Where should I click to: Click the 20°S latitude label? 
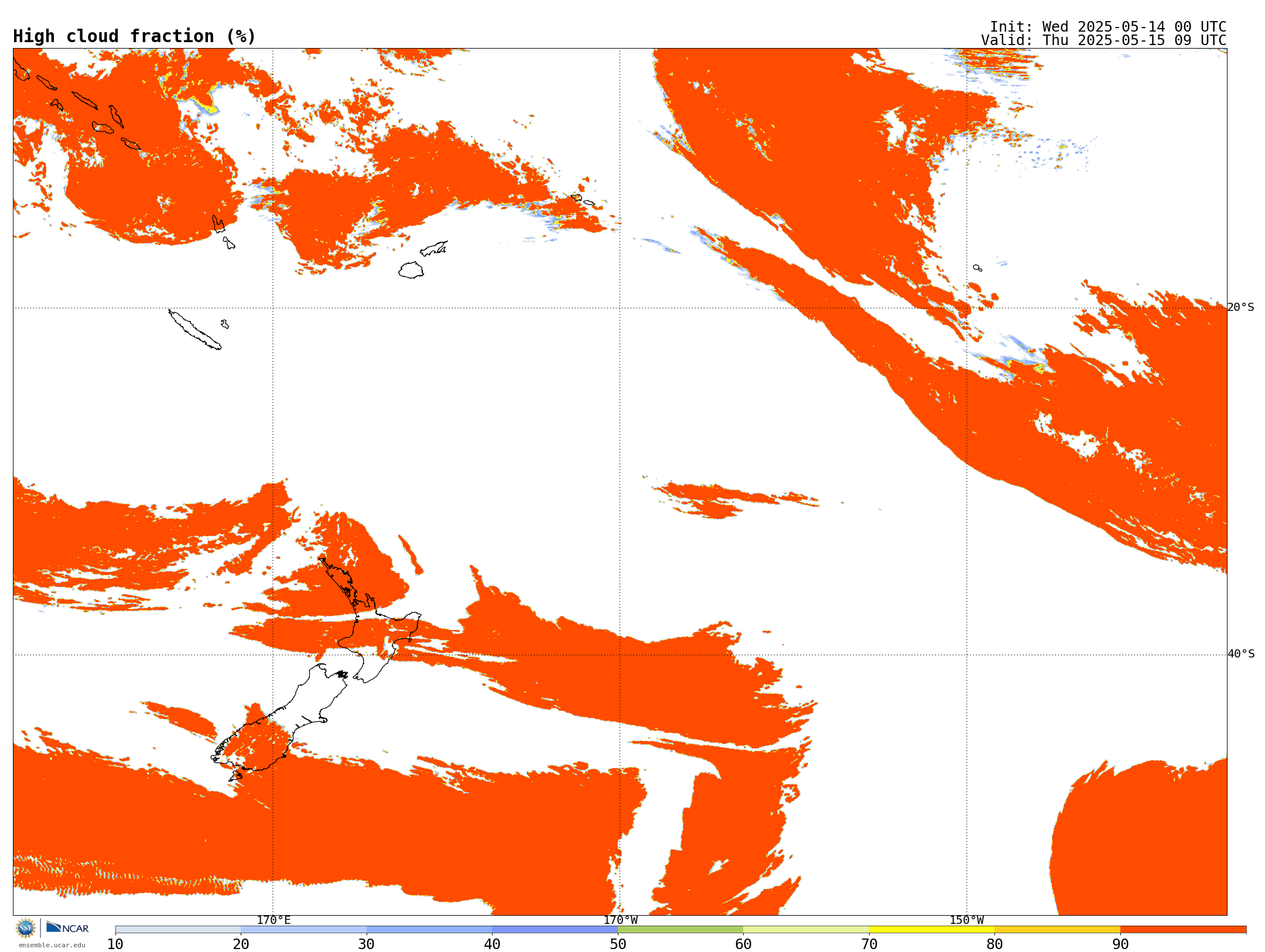[1241, 307]
